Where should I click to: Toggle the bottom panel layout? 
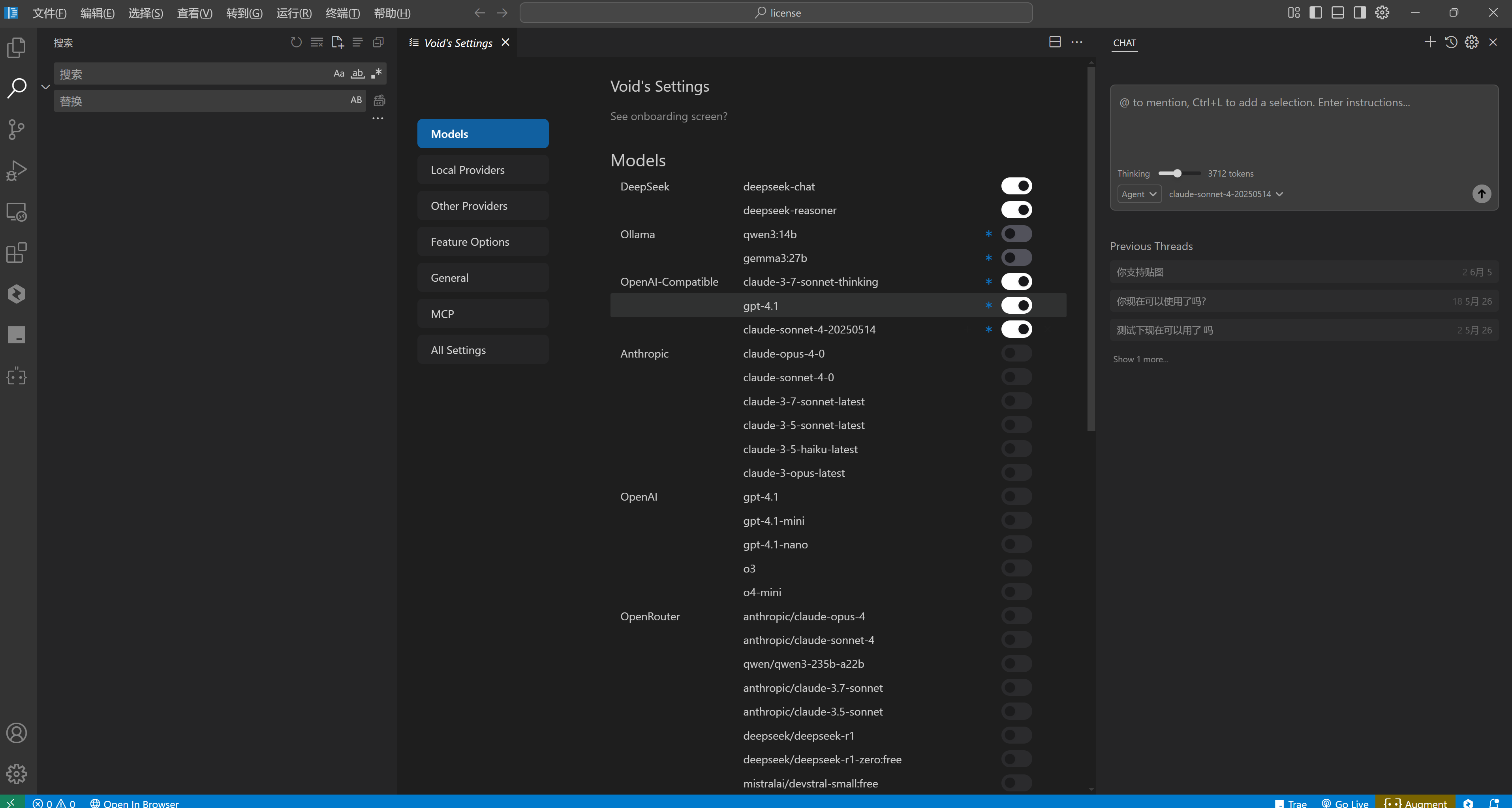click(1338, 13)
